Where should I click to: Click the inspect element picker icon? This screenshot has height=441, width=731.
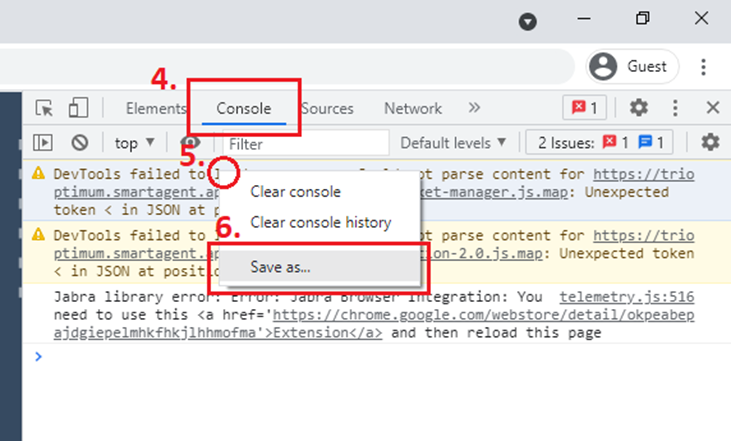coord(44,108)
